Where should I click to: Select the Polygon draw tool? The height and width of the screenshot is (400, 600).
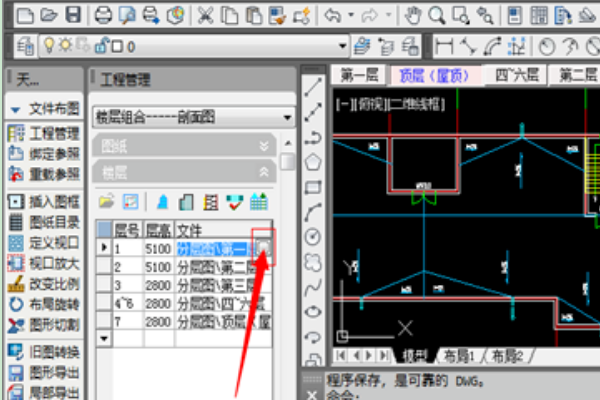[x=313, y=162]
